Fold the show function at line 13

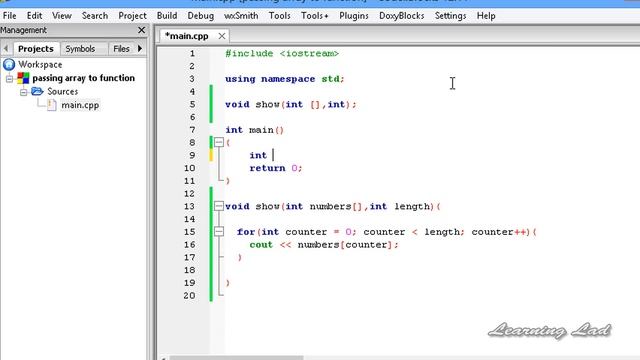click(x=219, y=206)
